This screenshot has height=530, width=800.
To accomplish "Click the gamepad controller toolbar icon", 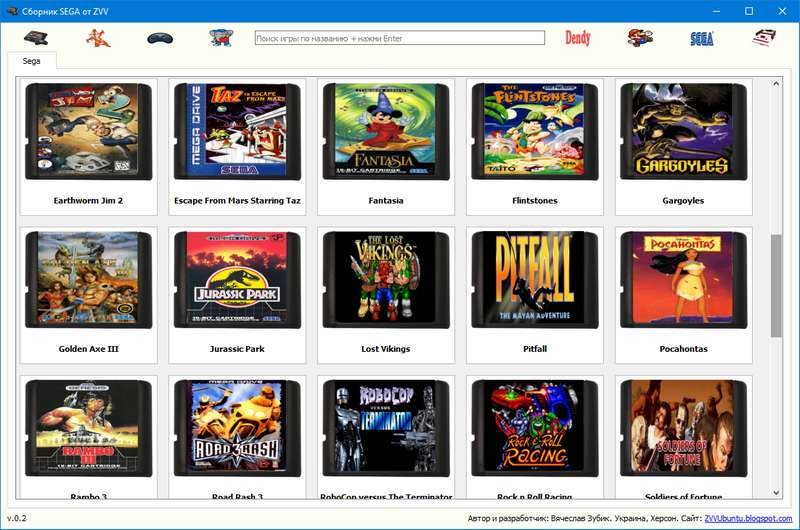I will 160,38.
